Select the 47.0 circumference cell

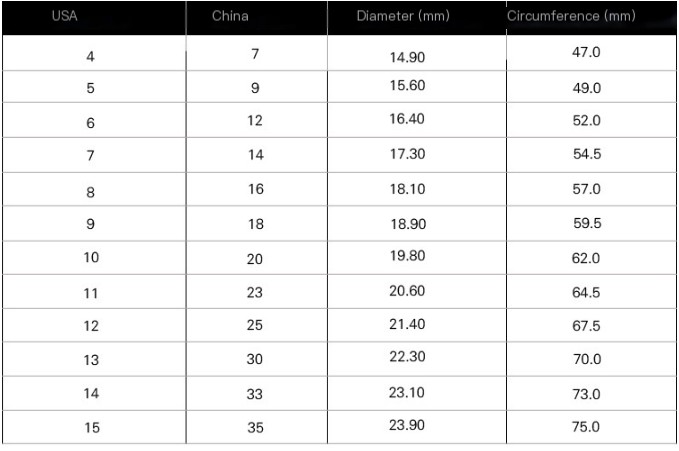click(585, 52)
